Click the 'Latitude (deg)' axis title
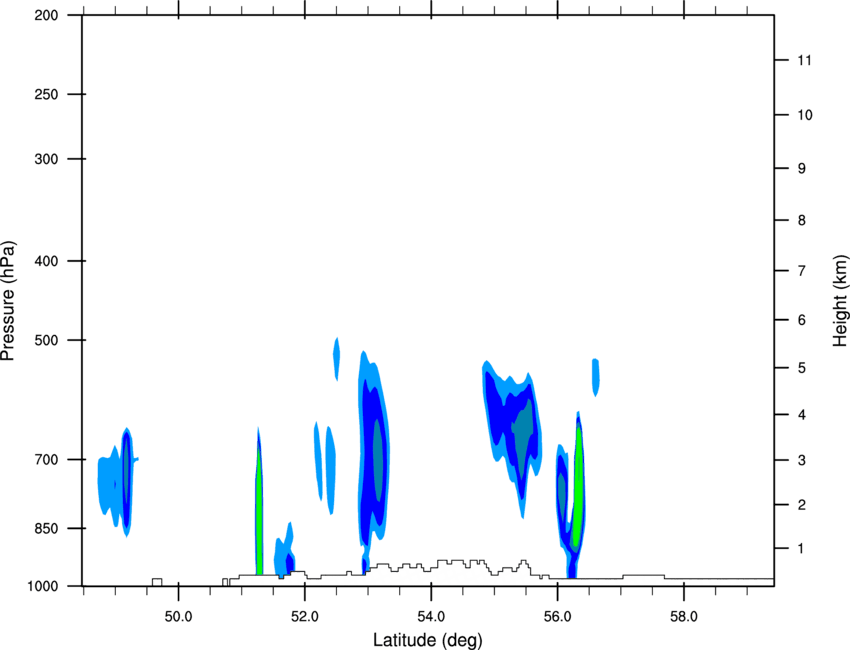The height and width of the screenshot is (650, 850). click(427, 640)
